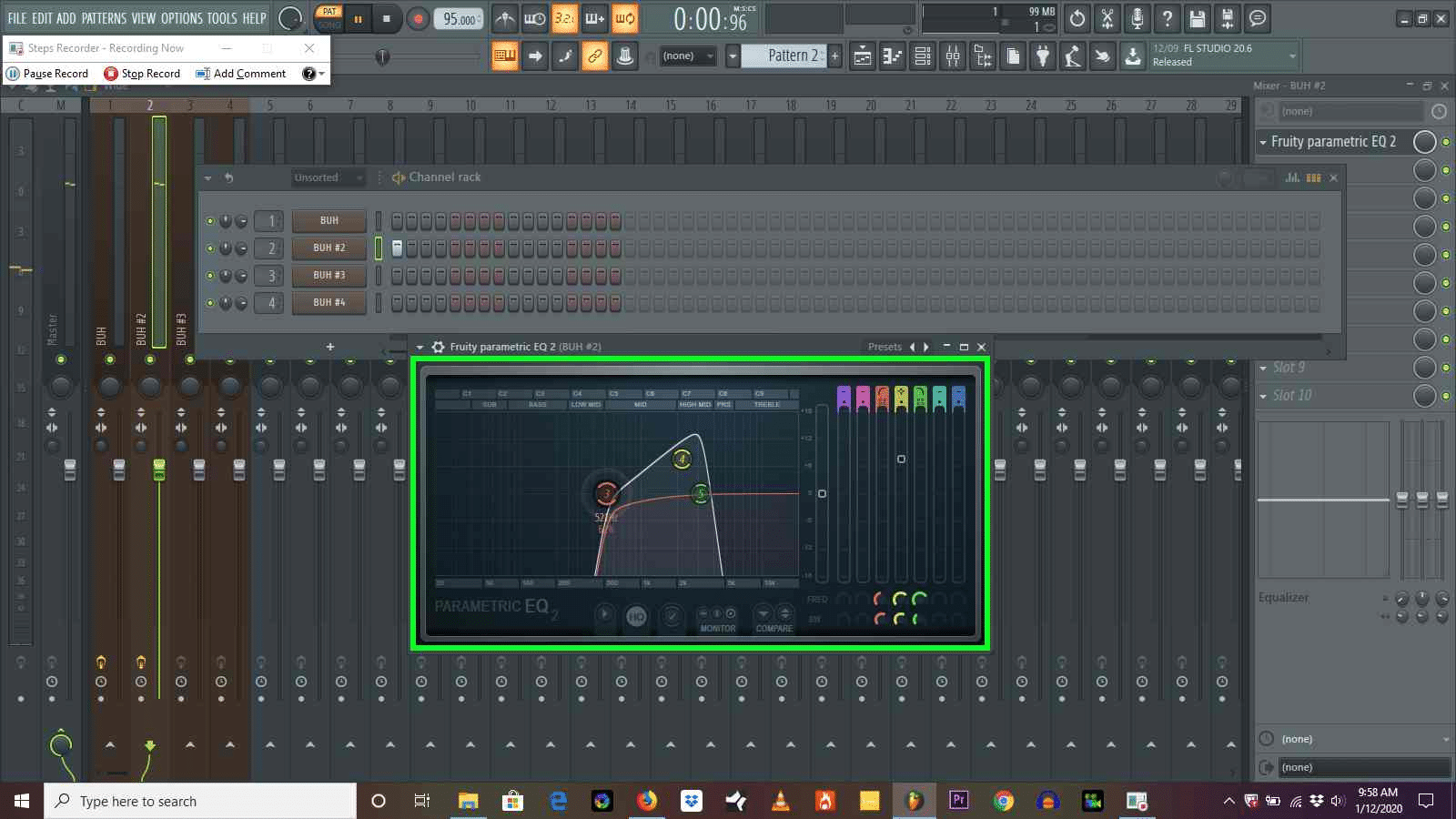The height and width of the screenshot is (819, 1456).
Task: Click the typing keyboard to piano icon
Action: (505, 56)
